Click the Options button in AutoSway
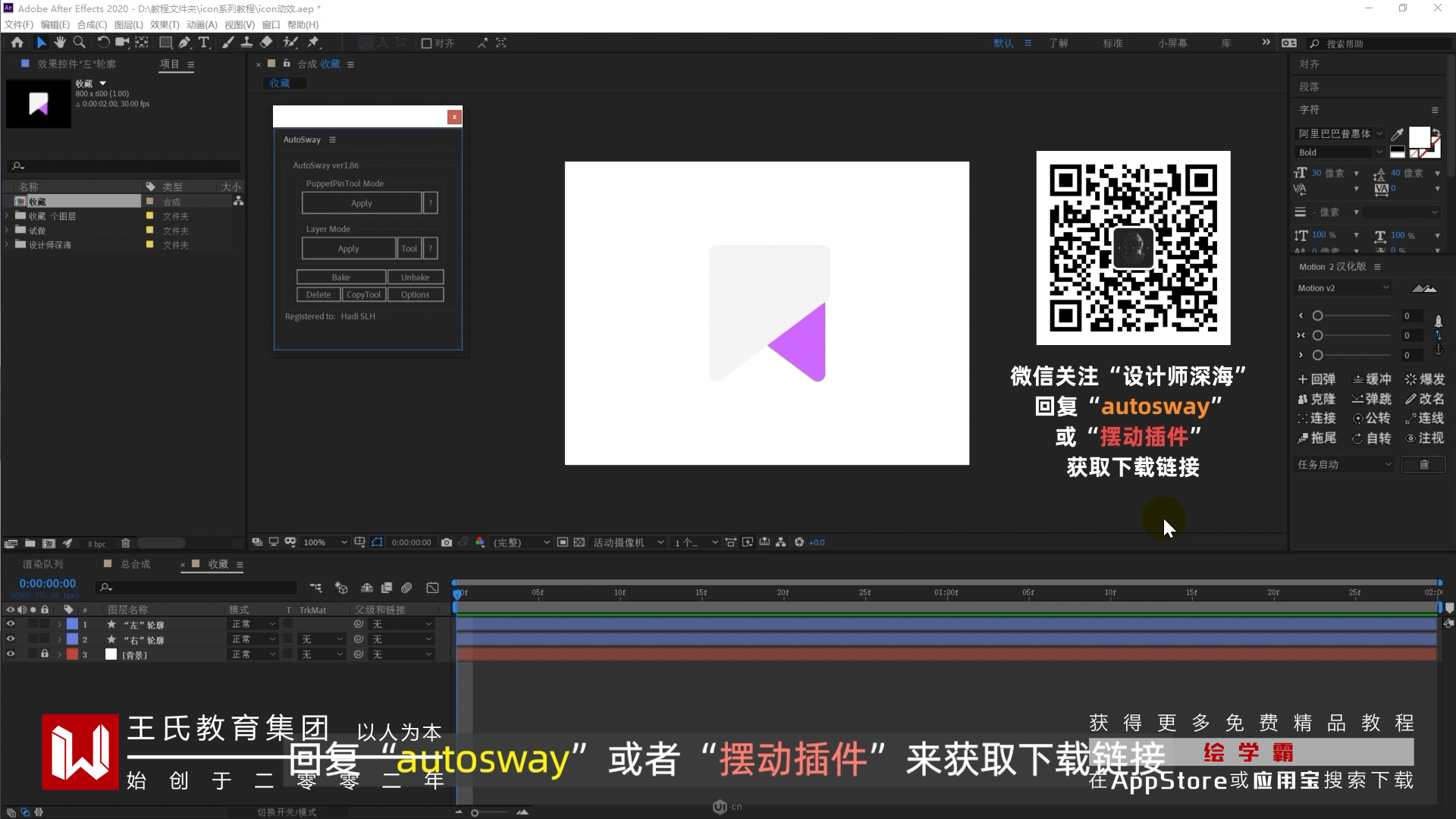 click(415, 295)
